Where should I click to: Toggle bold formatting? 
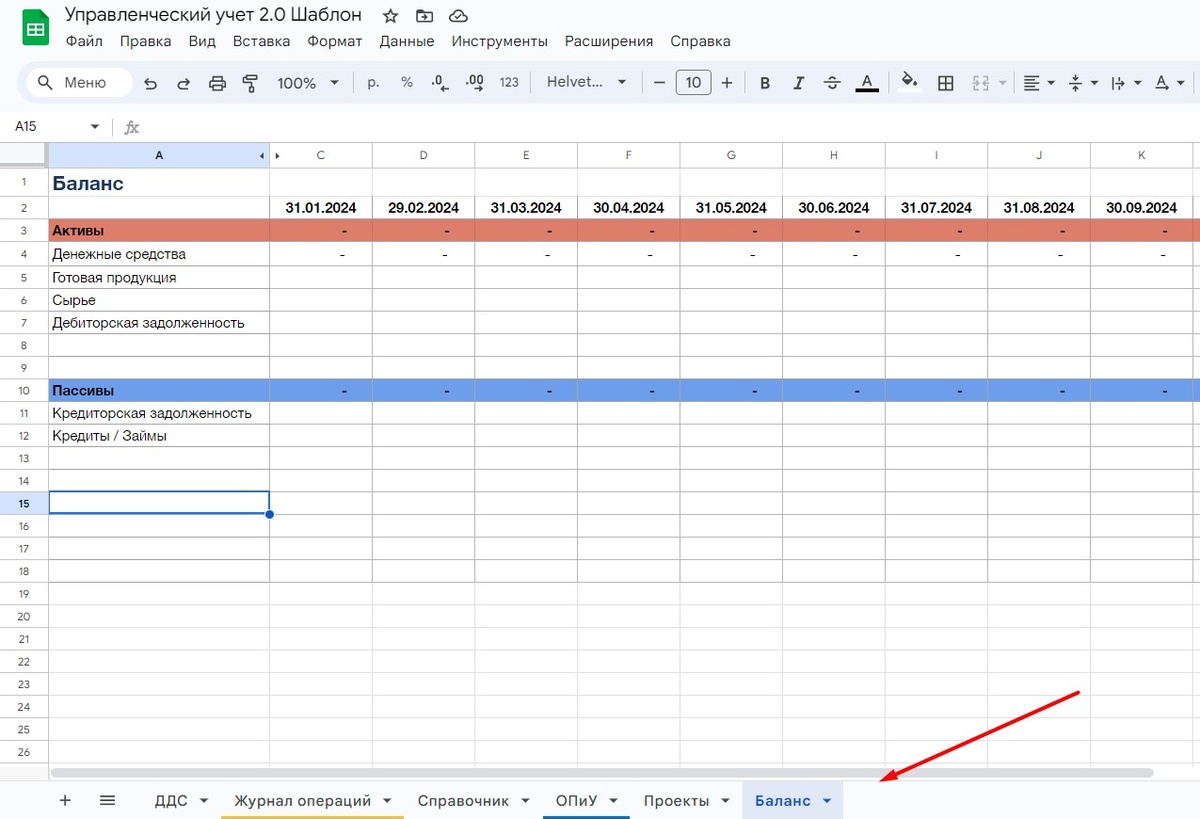point(765,83)
